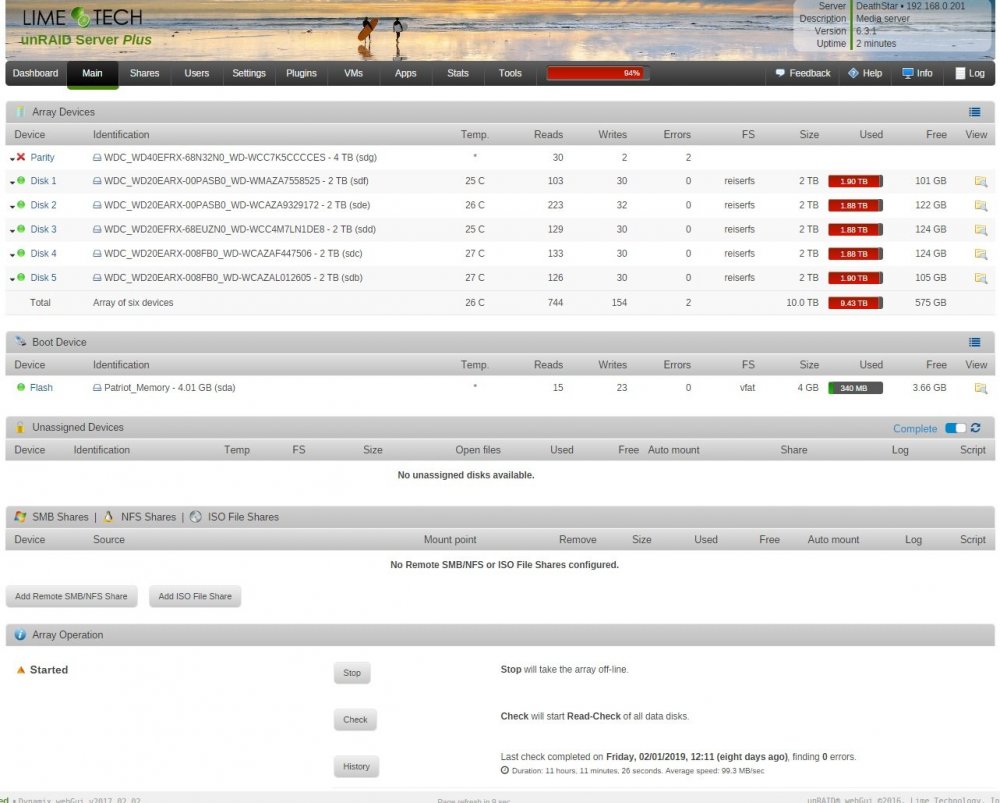Browse Disk 2 via its view icon
Image resolution: width=1000 pixels, height=803 pixels.
click(x=980, y=205)
